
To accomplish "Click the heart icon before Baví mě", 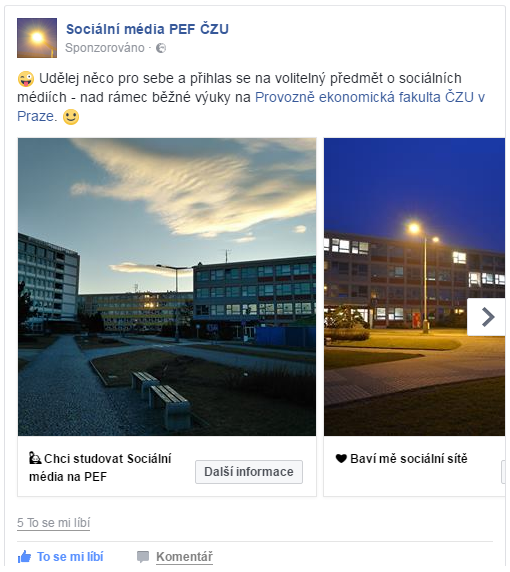I will click(x=341, y=459).
